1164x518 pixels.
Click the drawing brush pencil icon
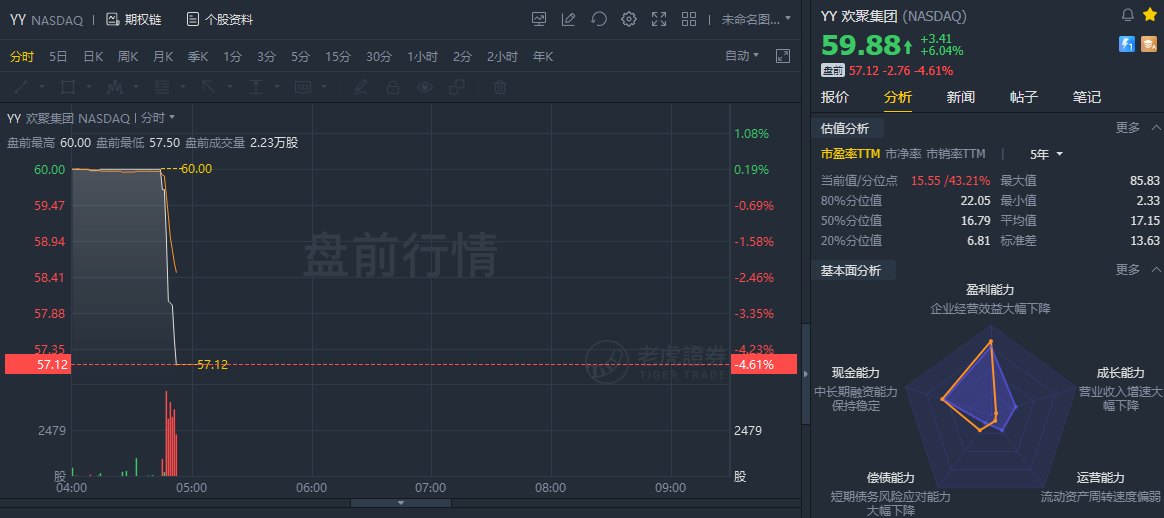pyautogui.click(x=361, y=88)
